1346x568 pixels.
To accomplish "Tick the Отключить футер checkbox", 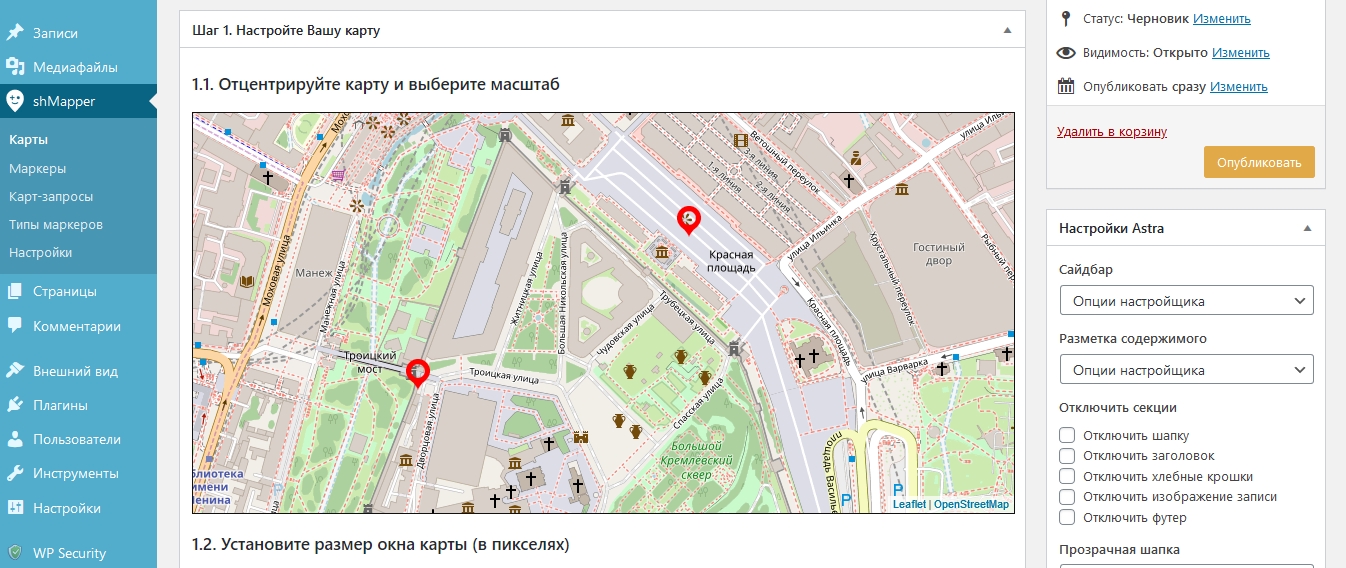I will 1067,517.
